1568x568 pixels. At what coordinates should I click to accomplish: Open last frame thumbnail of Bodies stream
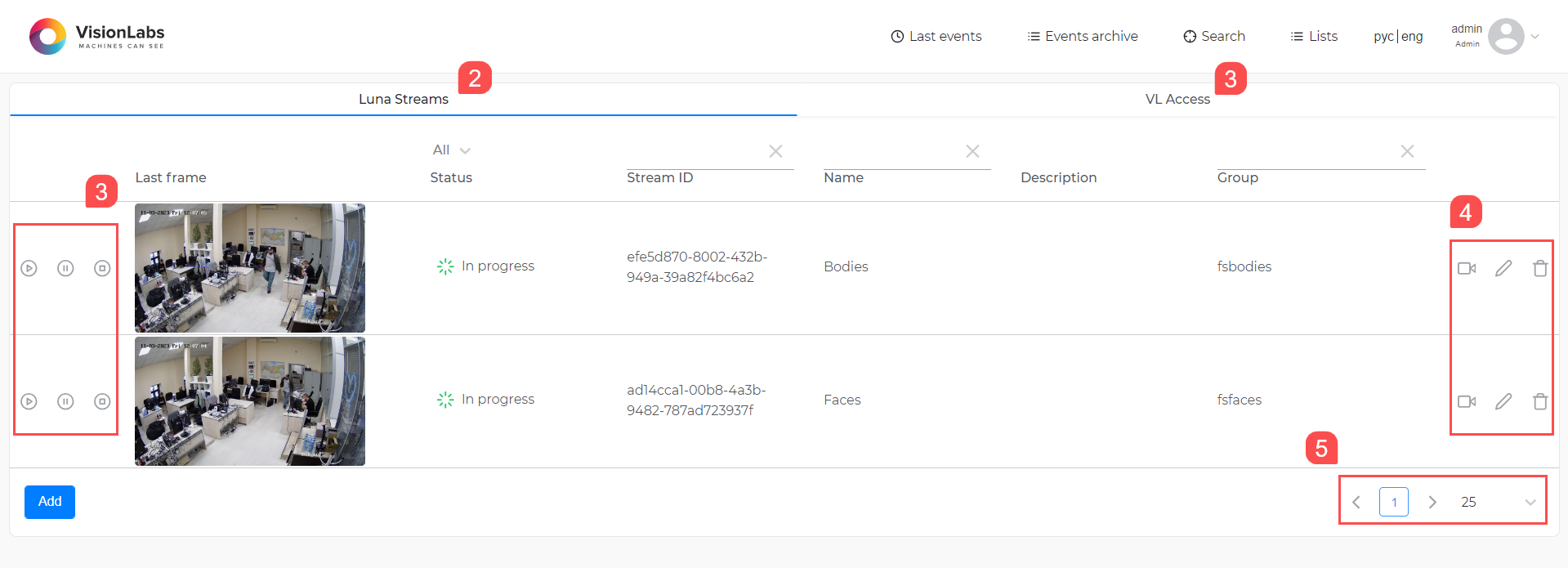point(250,268)
